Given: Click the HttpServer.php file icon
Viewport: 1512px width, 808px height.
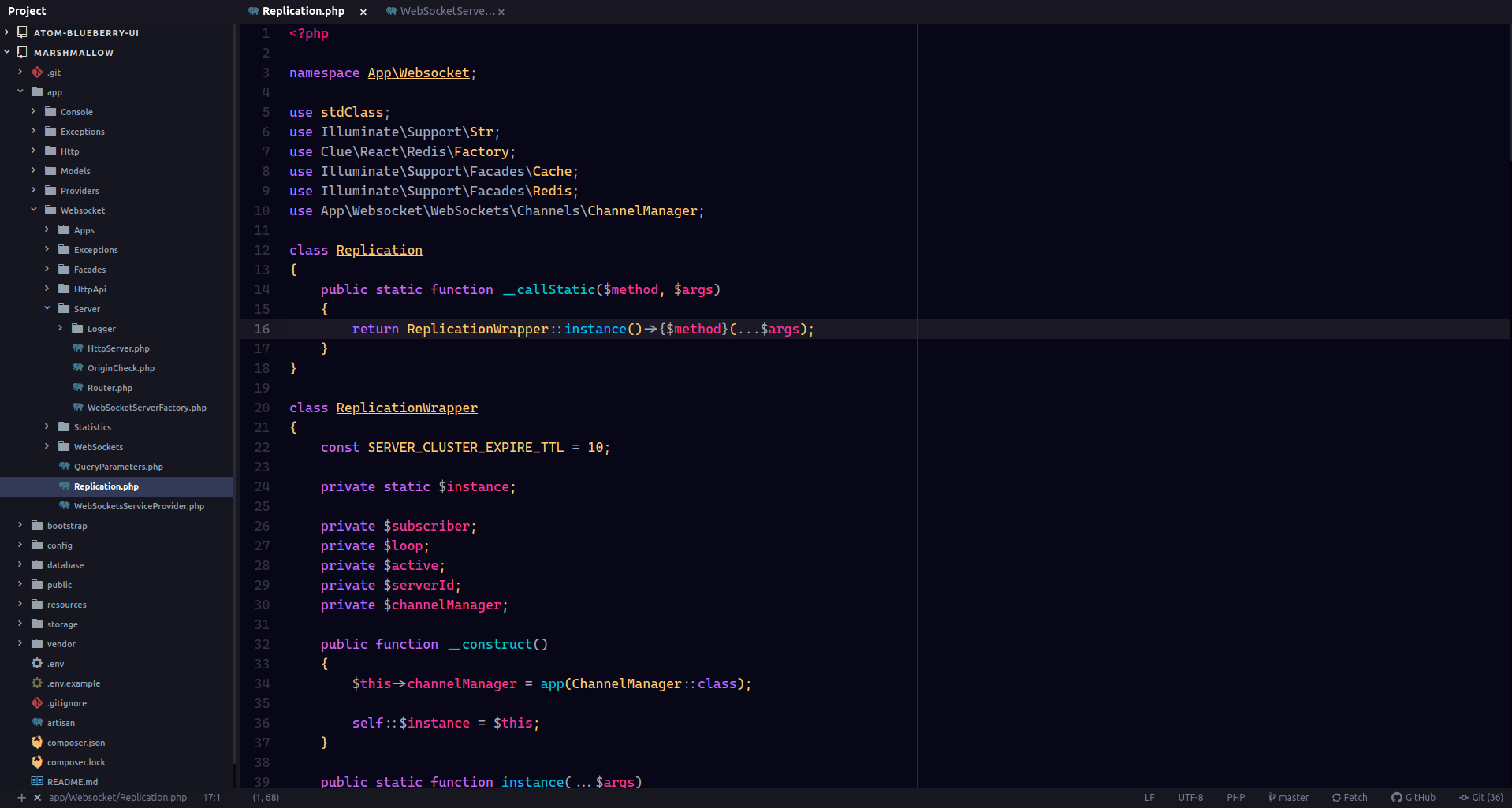Looking at the screenshot, I should (77, 348).
